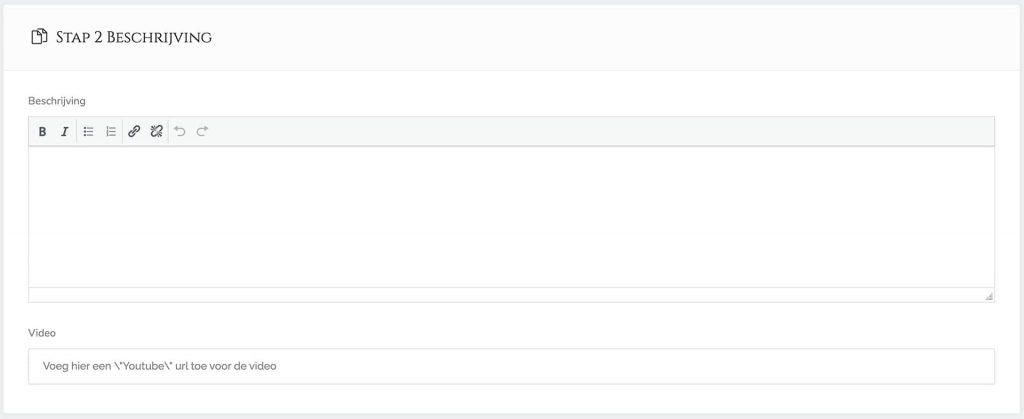Click inside the Beschrijving text editor
Viewport: 1024px width, 419px height.
pyautogui.click(x=511, y=217)
